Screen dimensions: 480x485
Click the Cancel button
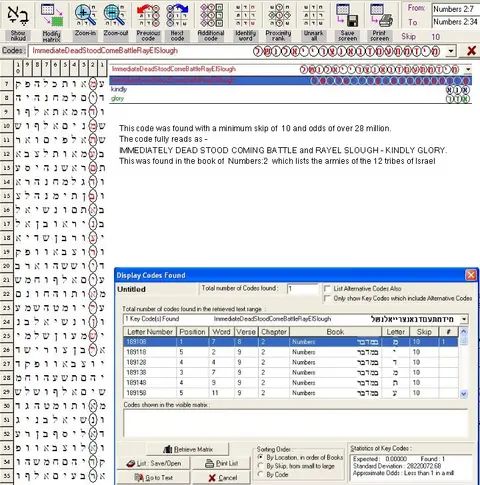pos(222,478)
